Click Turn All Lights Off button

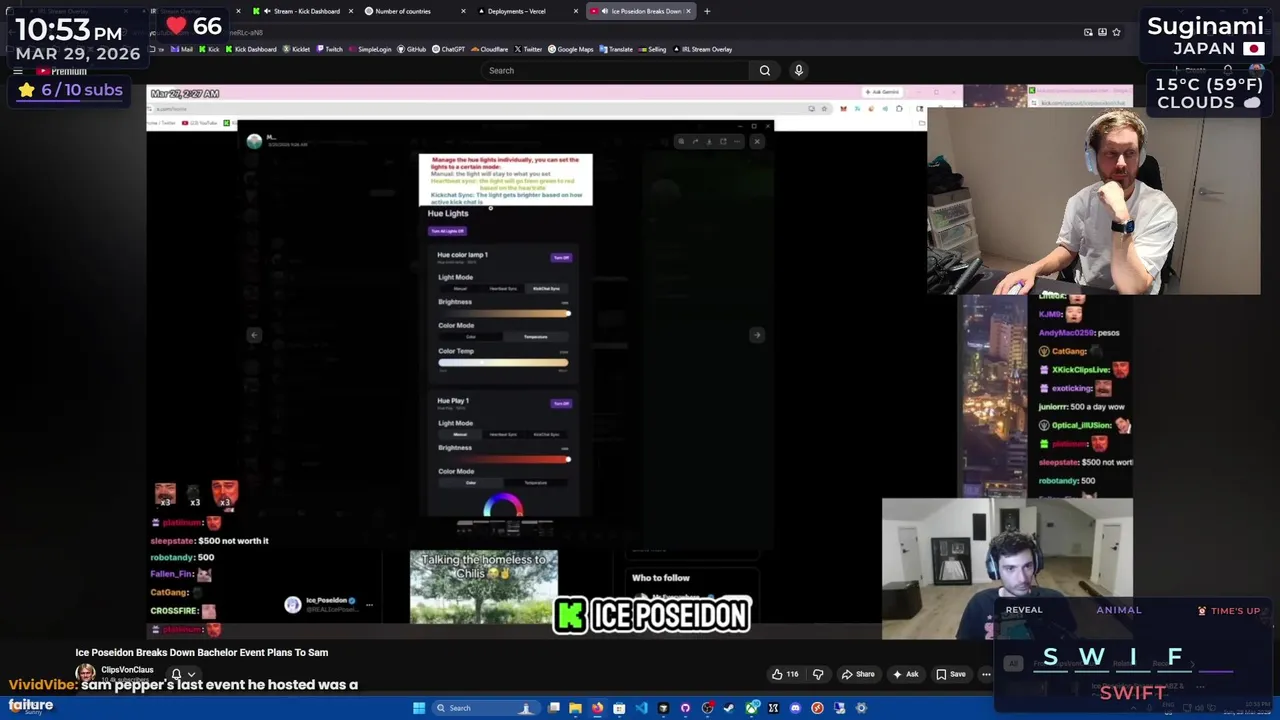[x=447, y=231]
